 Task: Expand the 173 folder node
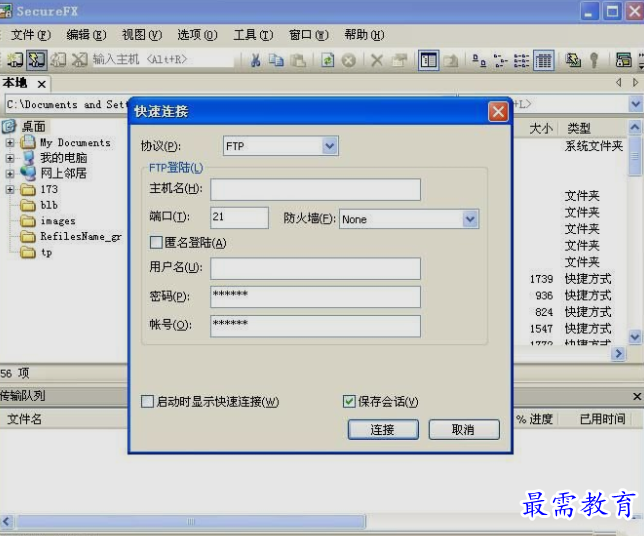[x=10, y=189]
